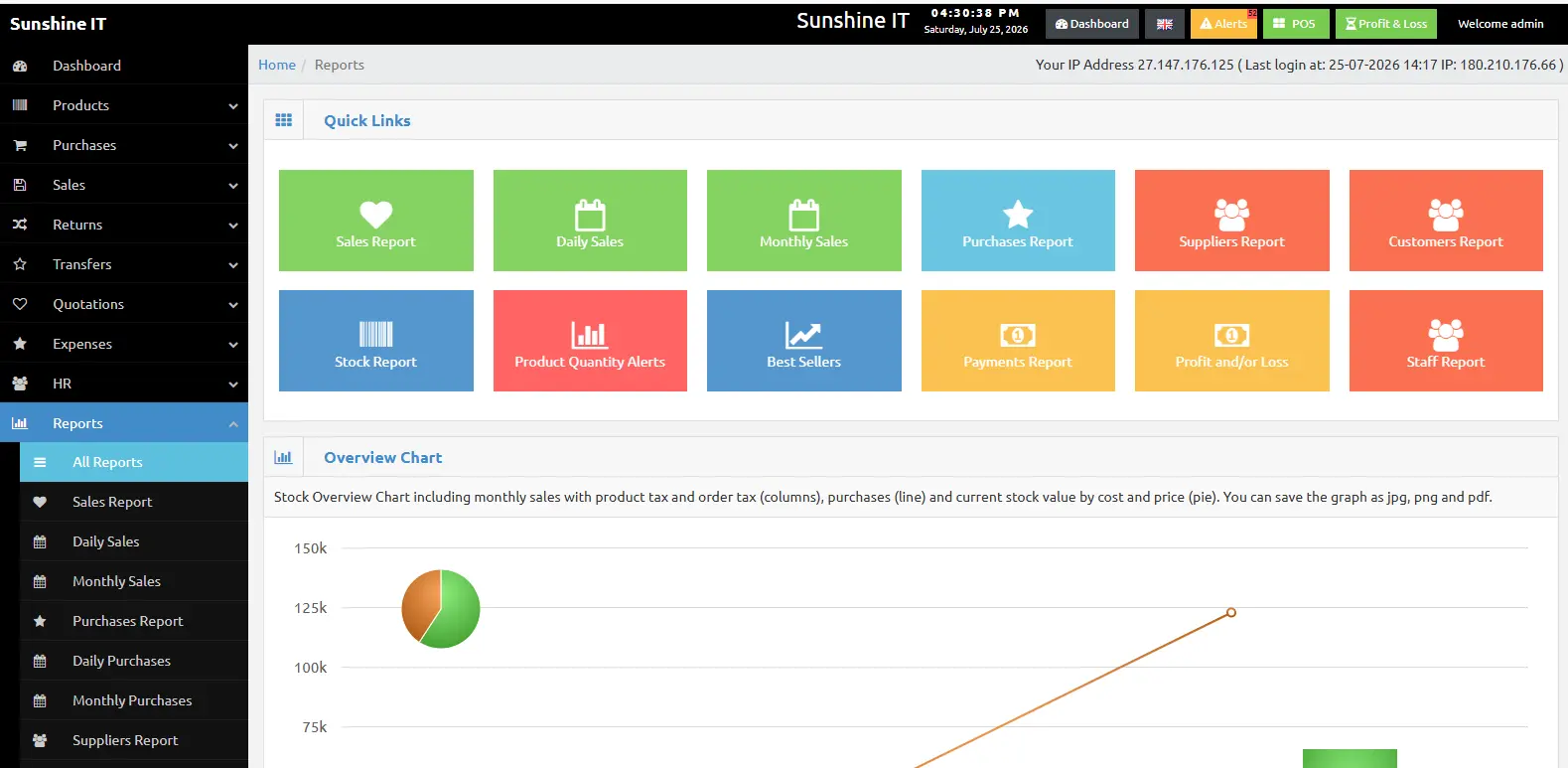Open Daily Purchases in sidebar submenu

click(x=134, y=661)
